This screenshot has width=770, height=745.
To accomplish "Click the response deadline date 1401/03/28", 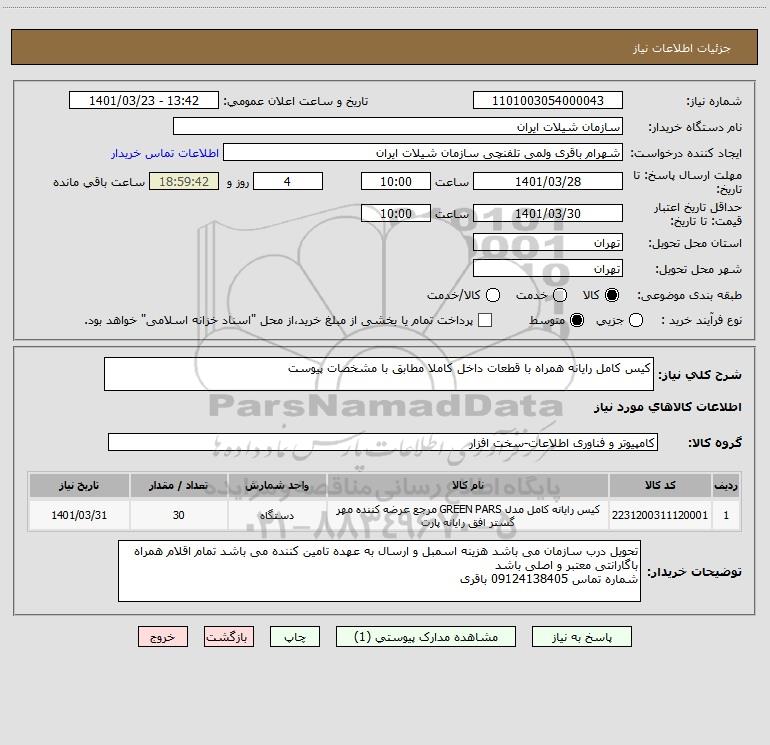I will point(548,182).
